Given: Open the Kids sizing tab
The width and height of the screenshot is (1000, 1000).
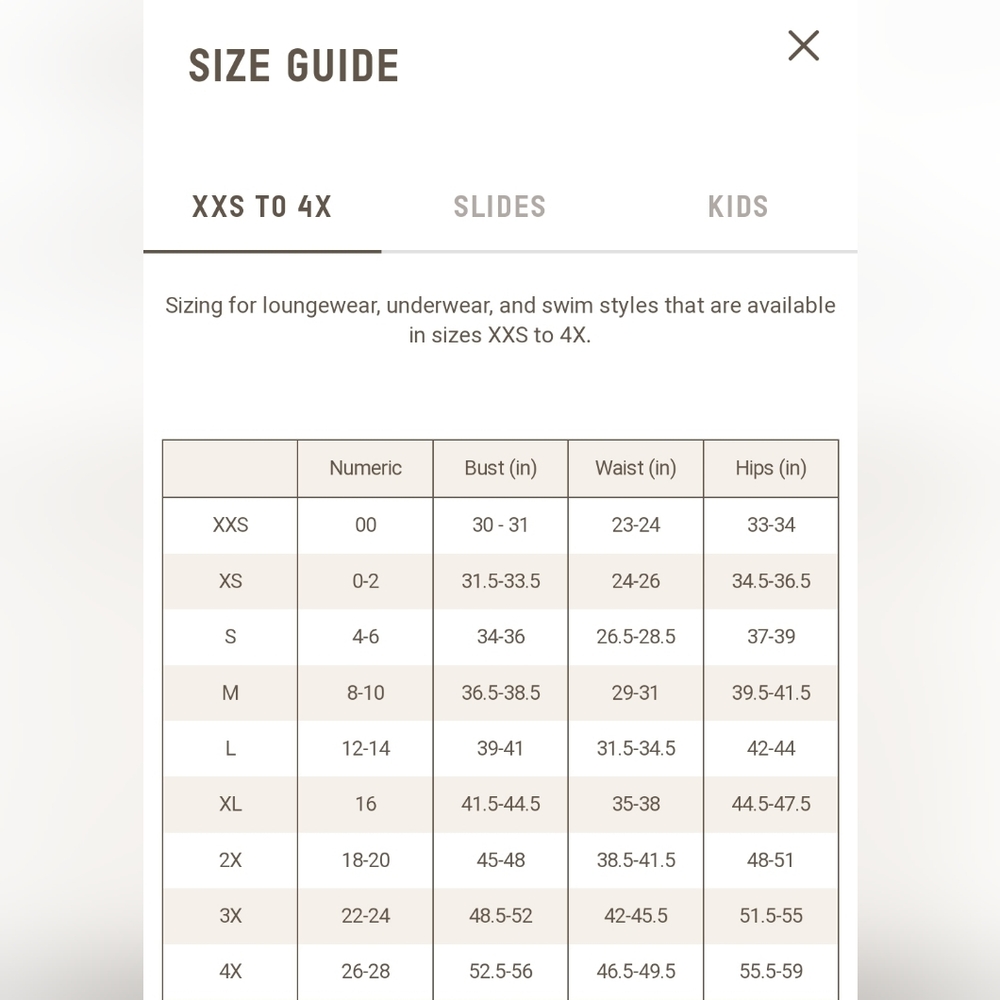Looking at the screenshot, I should tap(738, 207).
